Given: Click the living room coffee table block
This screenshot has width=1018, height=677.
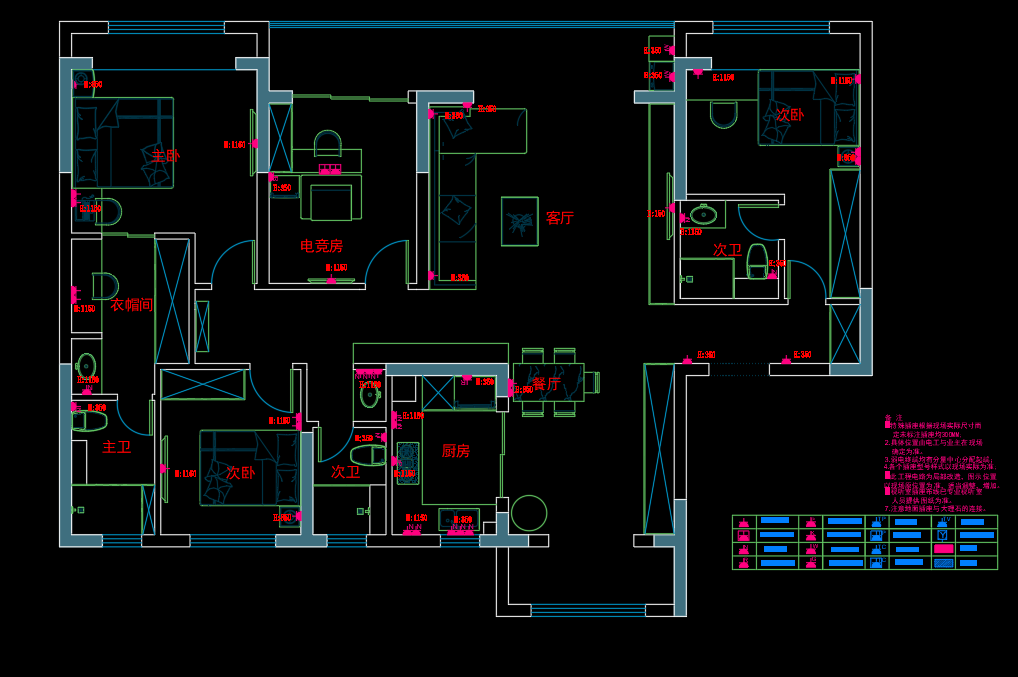Looking at the screenshot, I should click(x=519, y=221).
